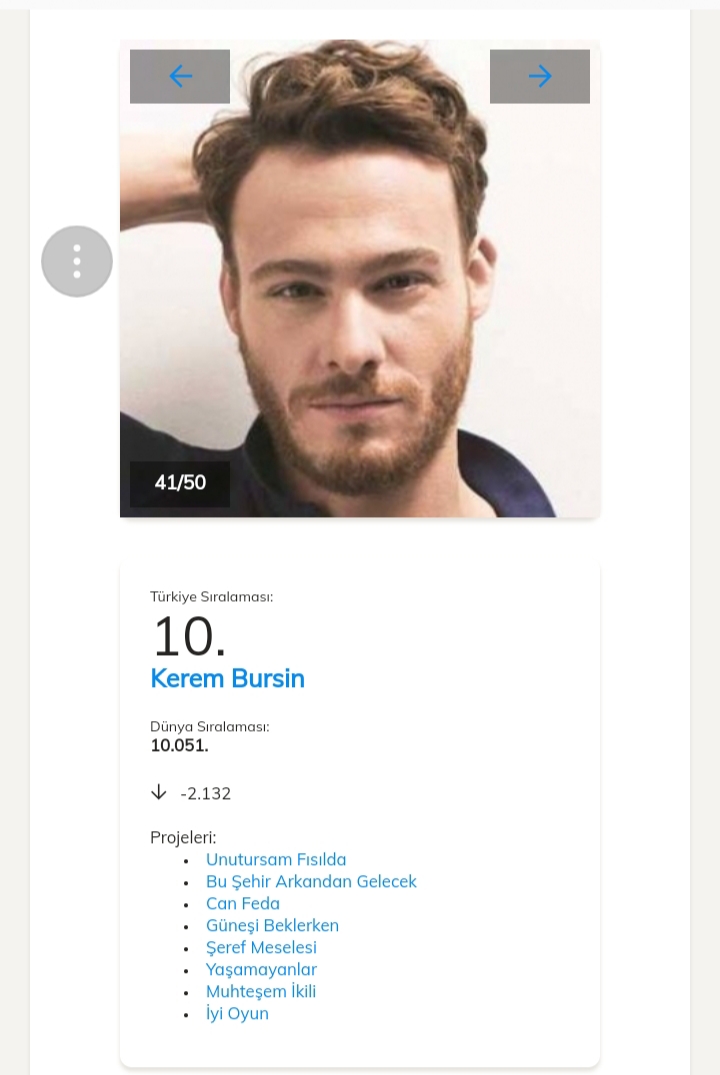
Task: Open the Unutursam Fısılda project link
Action: [276, 860]
